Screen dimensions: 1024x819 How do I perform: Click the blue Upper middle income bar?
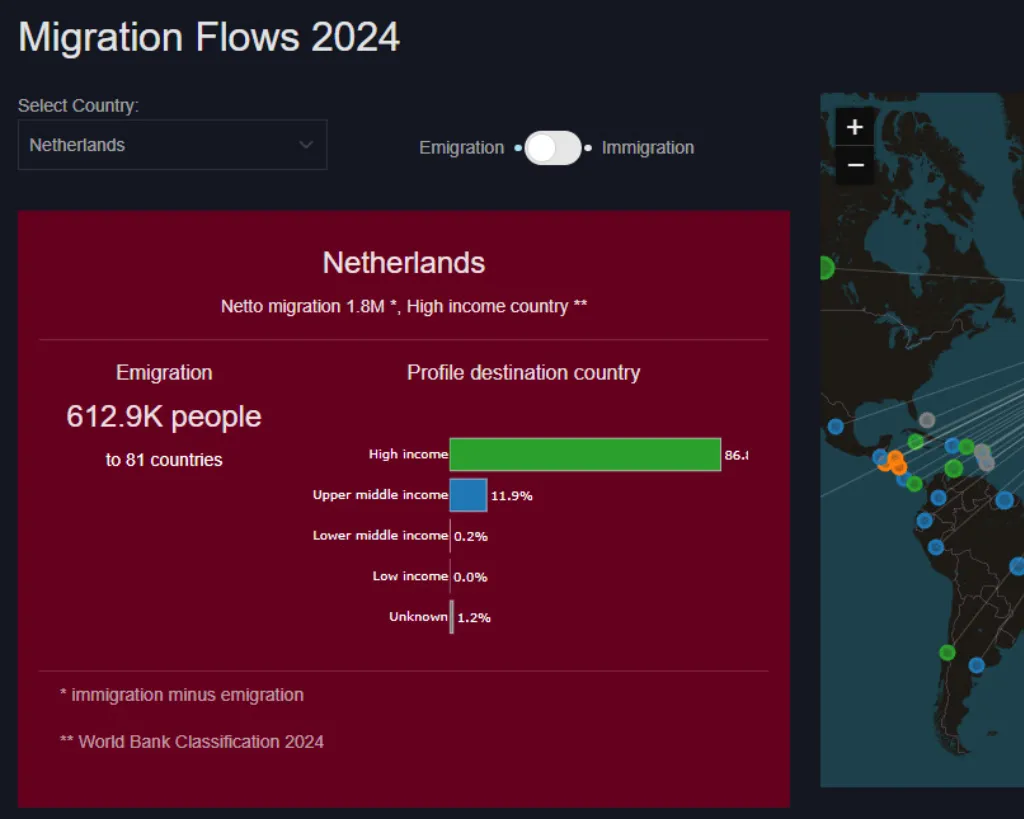(x=468, y=495)
